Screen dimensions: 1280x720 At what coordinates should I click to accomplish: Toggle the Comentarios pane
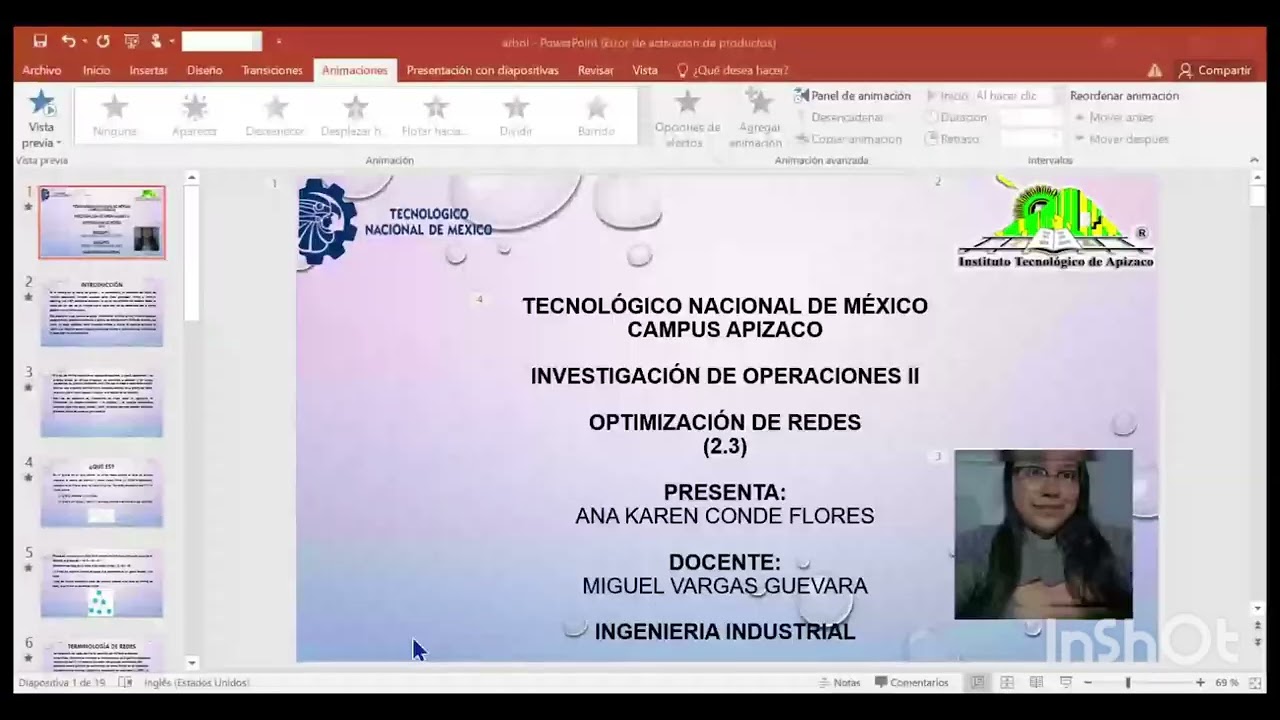[x=911, y=683]
